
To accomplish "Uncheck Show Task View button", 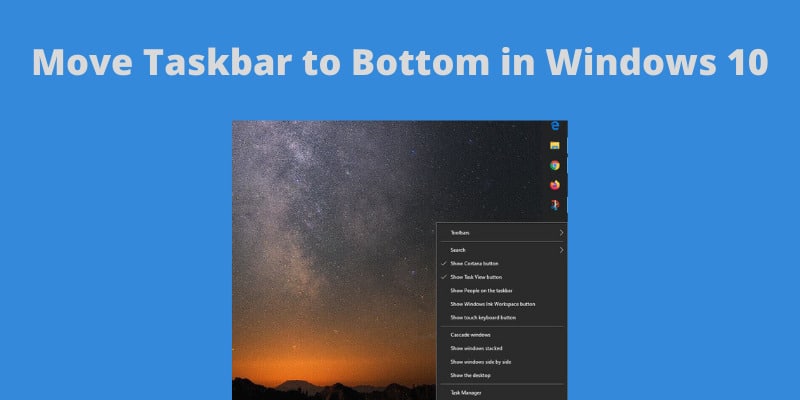I will pos(502,277).
